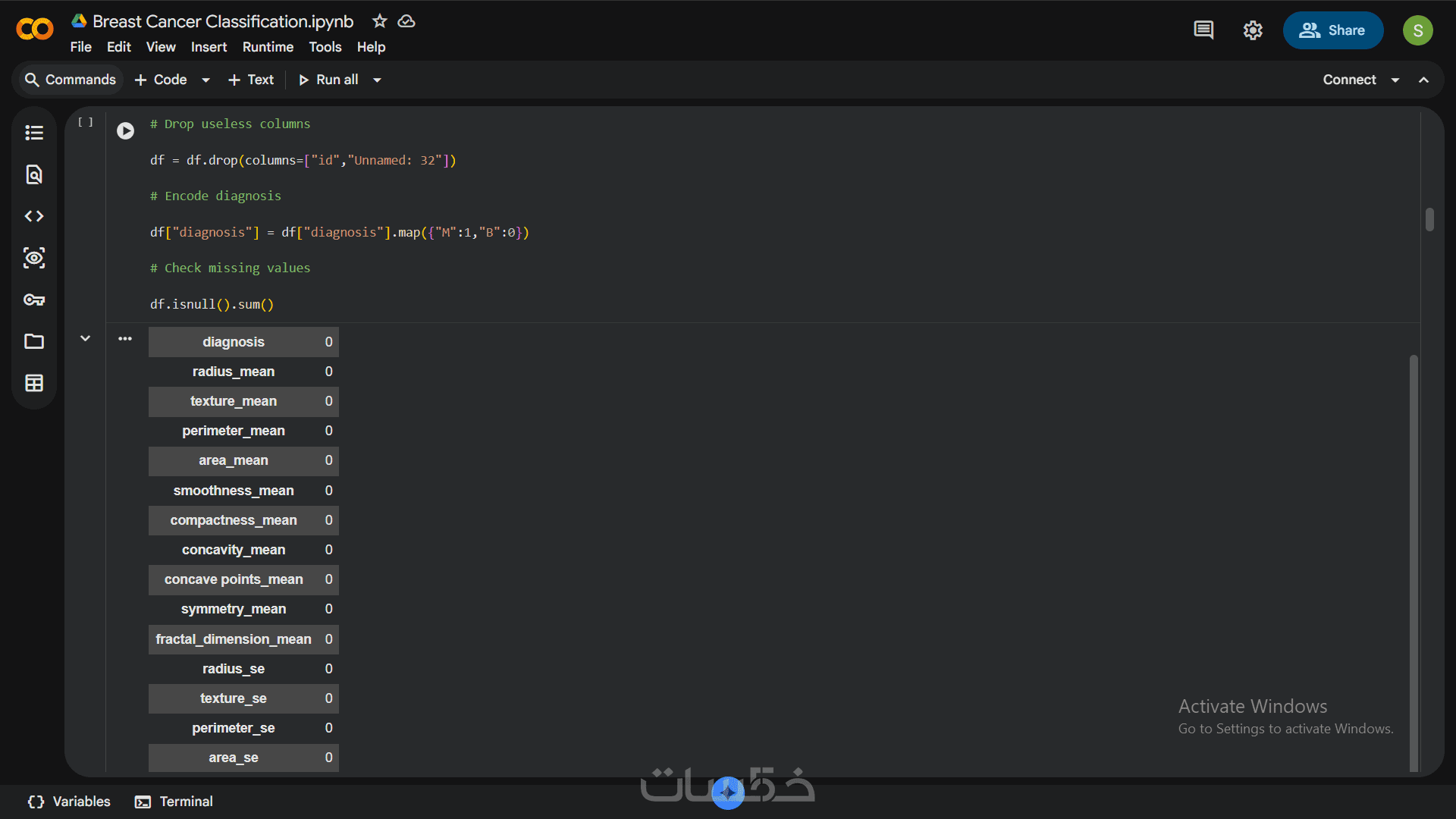The width and height of the screenshot is (1456, 819).
Task: Open the data table sidebar icon
Action: [34, 383]
